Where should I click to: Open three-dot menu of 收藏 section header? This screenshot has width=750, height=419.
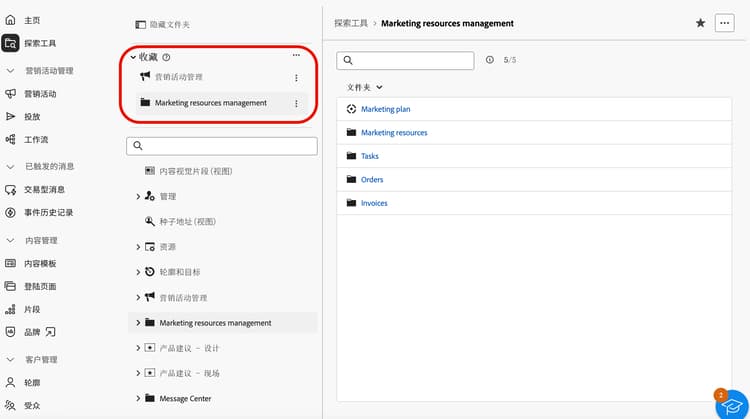point(296,55)
